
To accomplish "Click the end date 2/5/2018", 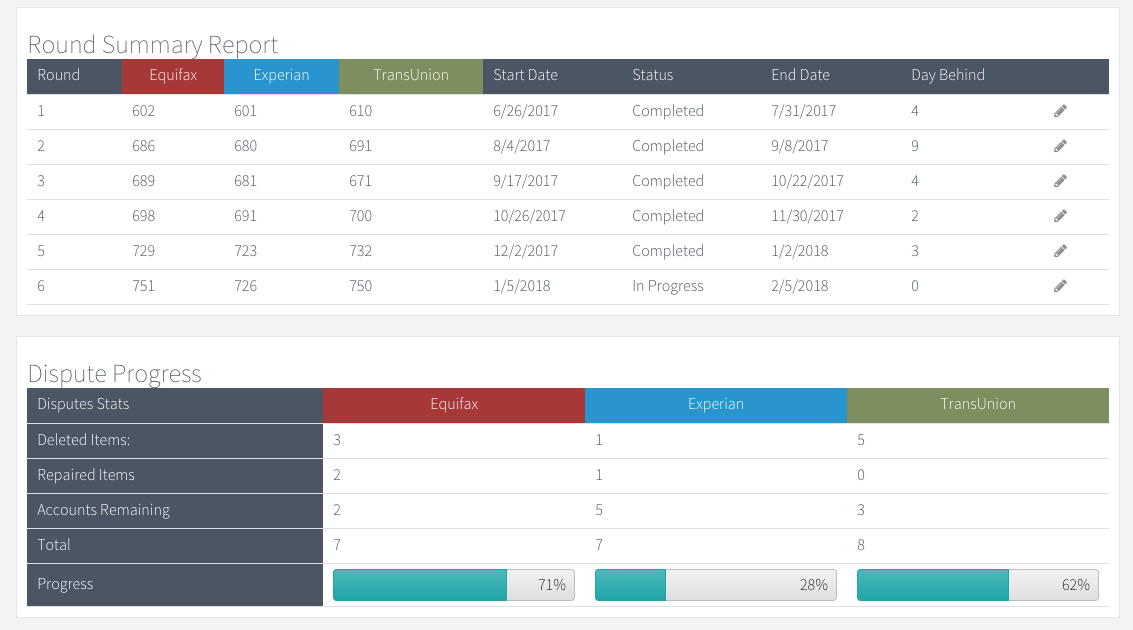I will (x=800, y=286).
